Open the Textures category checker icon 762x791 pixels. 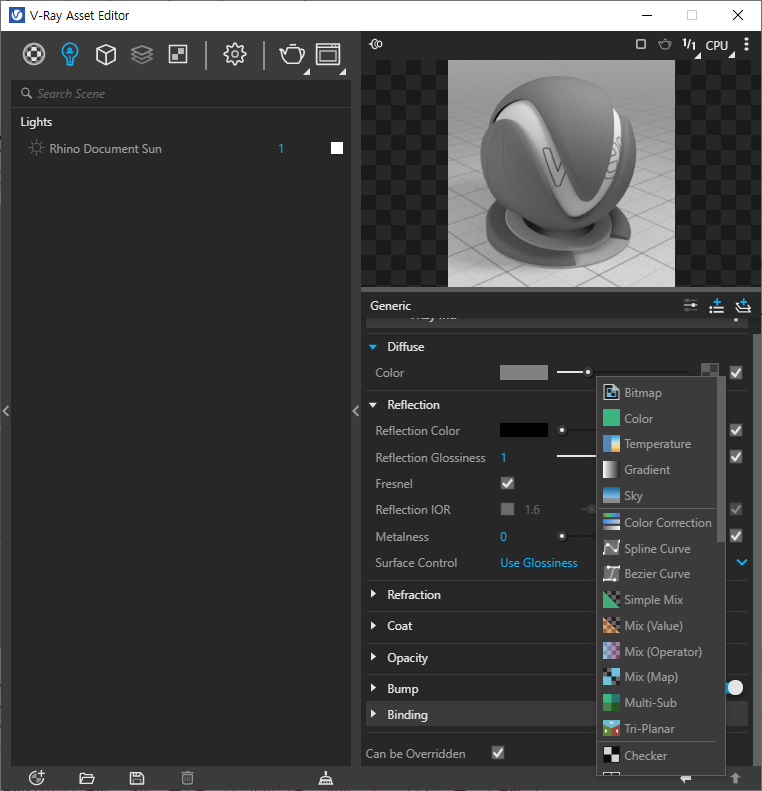(x=178, y=54)
